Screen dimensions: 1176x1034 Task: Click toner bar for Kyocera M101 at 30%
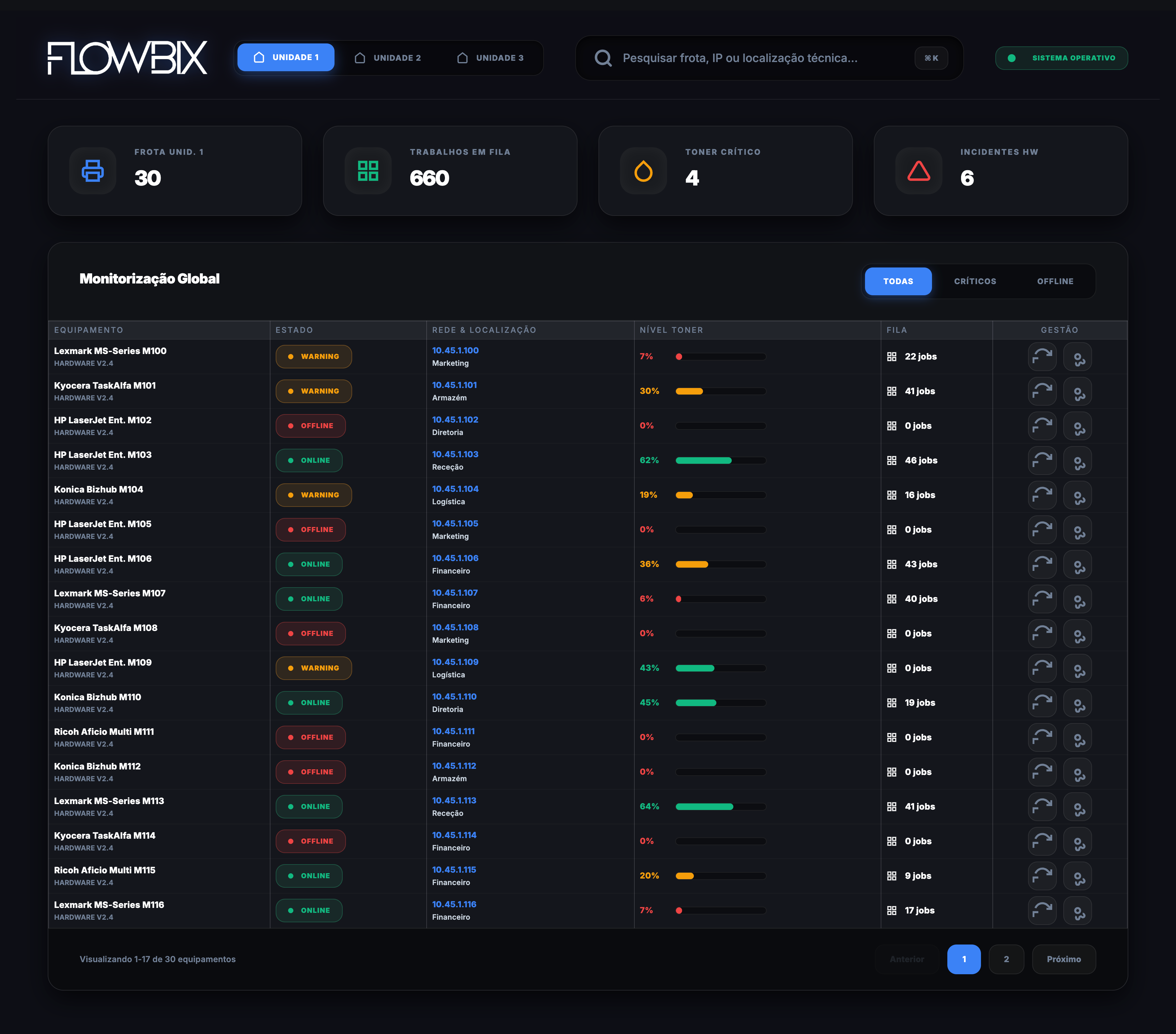(x=720, y=391)
